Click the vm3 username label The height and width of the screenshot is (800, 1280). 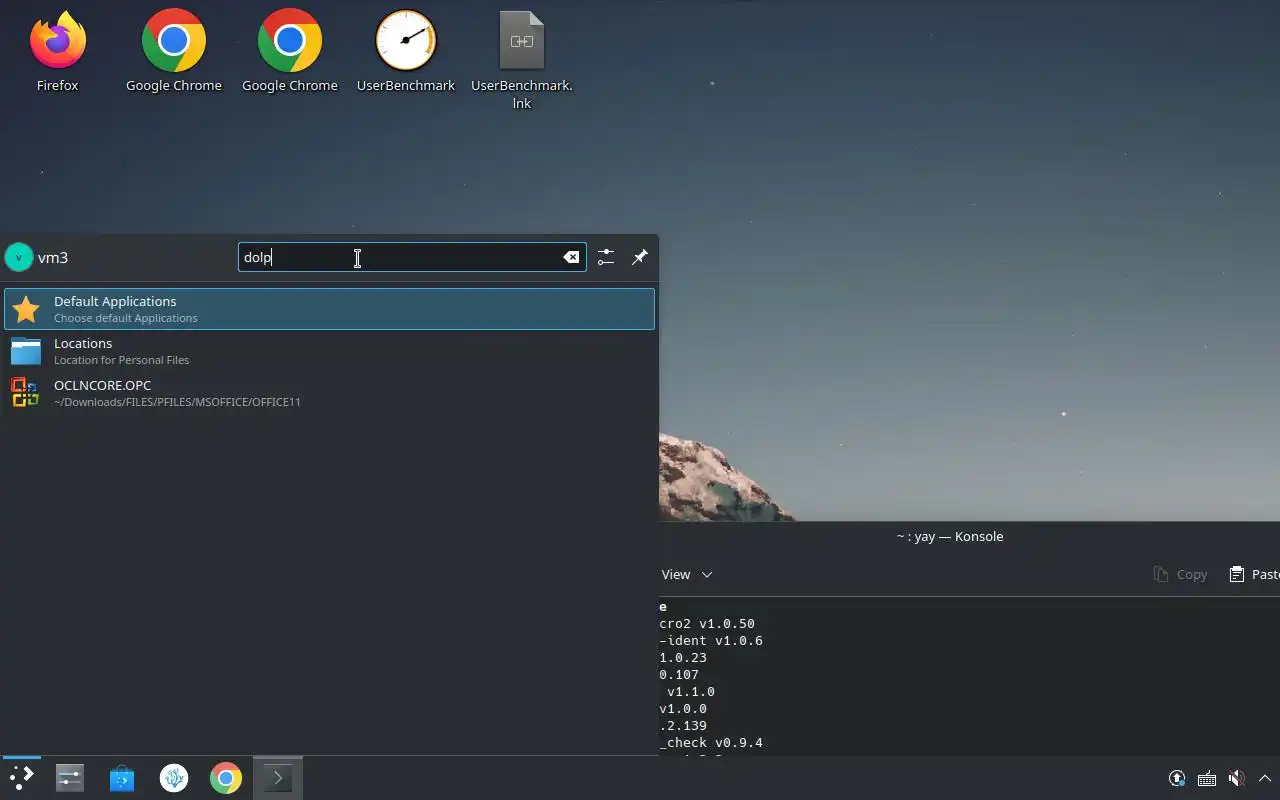53,257
